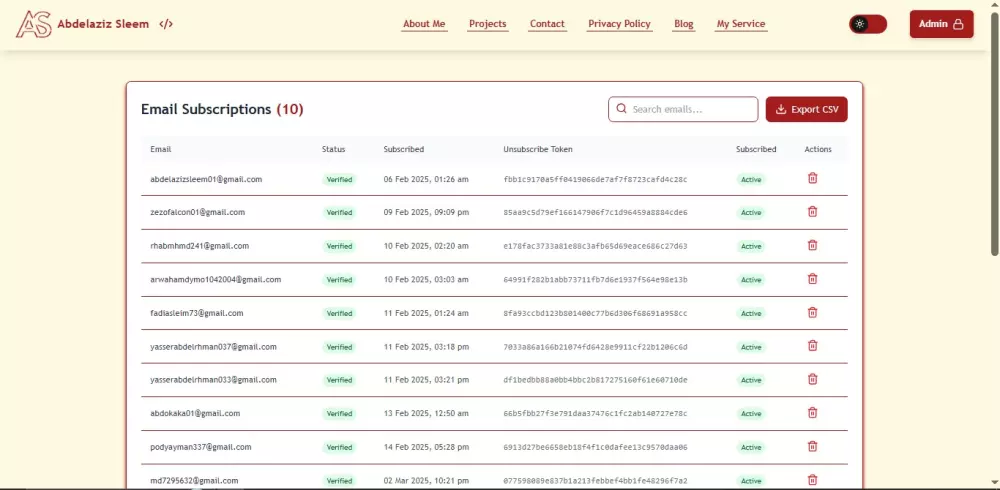Go to the Contact page
The width and height of the screenshot is (1000, 490).
coord(547,24)
